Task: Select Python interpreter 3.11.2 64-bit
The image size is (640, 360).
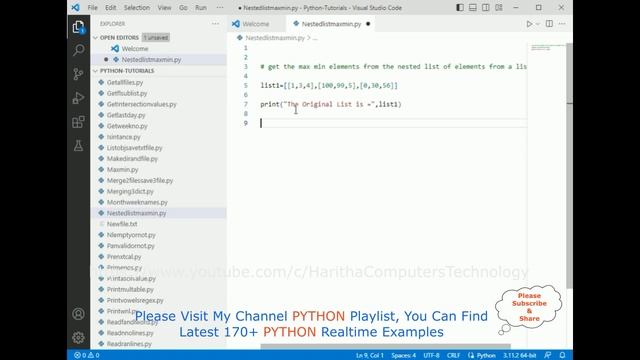Action: coord(520,355)
